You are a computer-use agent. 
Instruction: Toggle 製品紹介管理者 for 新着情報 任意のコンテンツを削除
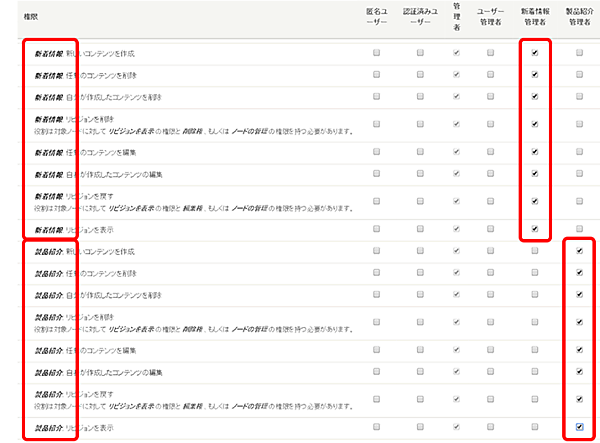(x=579, y=74)
